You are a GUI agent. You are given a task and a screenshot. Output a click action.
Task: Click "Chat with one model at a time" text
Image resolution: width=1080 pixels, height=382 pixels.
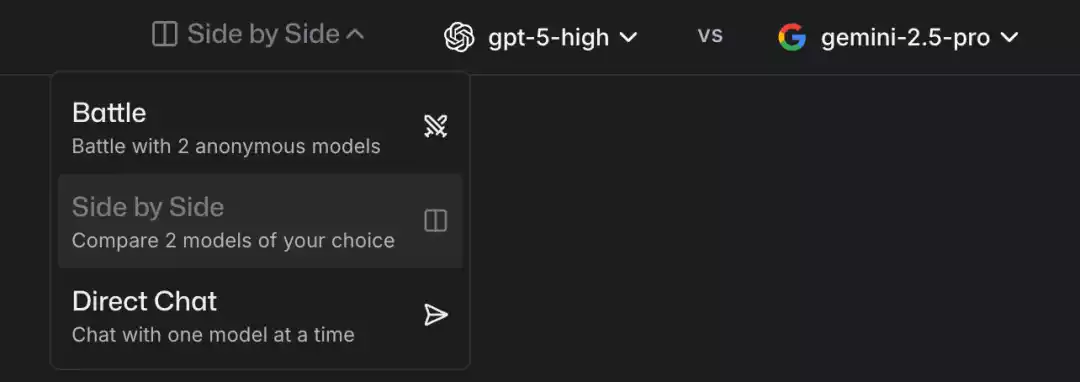(x=213, y=335)
